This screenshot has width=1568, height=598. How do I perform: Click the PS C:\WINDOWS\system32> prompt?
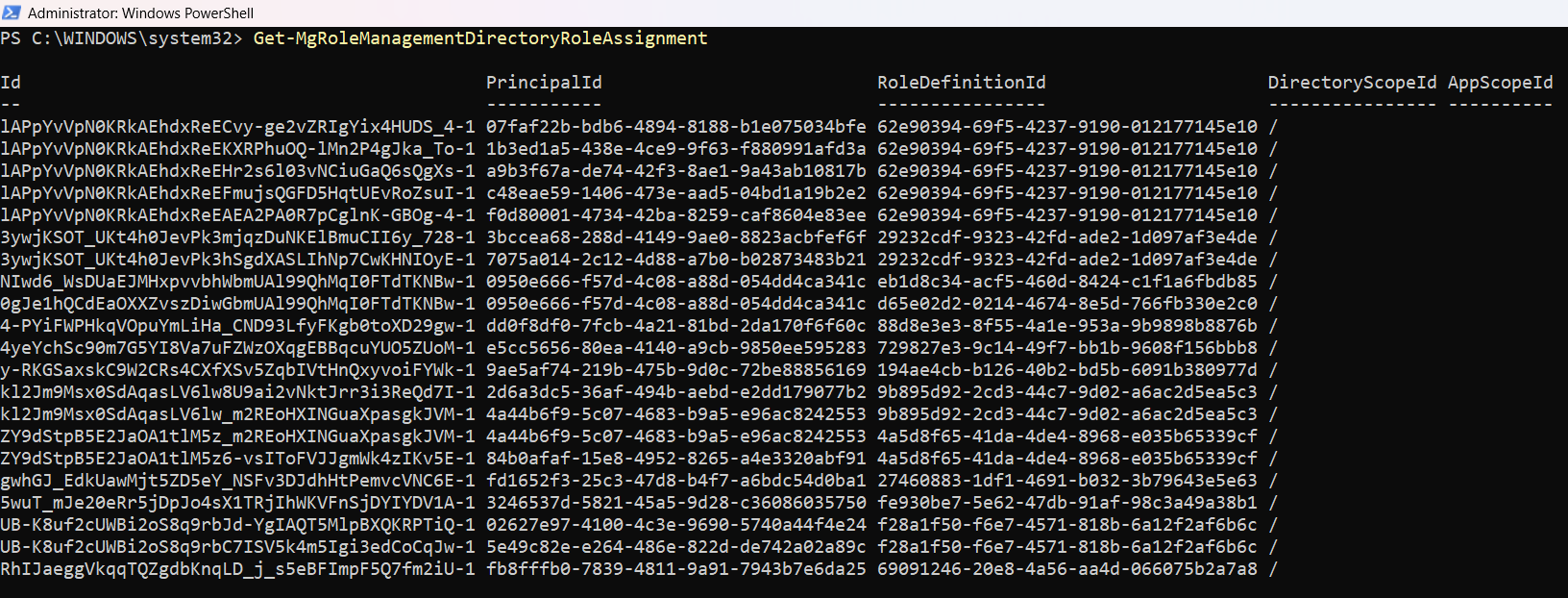pyautogui.click(x=121, y=38)
